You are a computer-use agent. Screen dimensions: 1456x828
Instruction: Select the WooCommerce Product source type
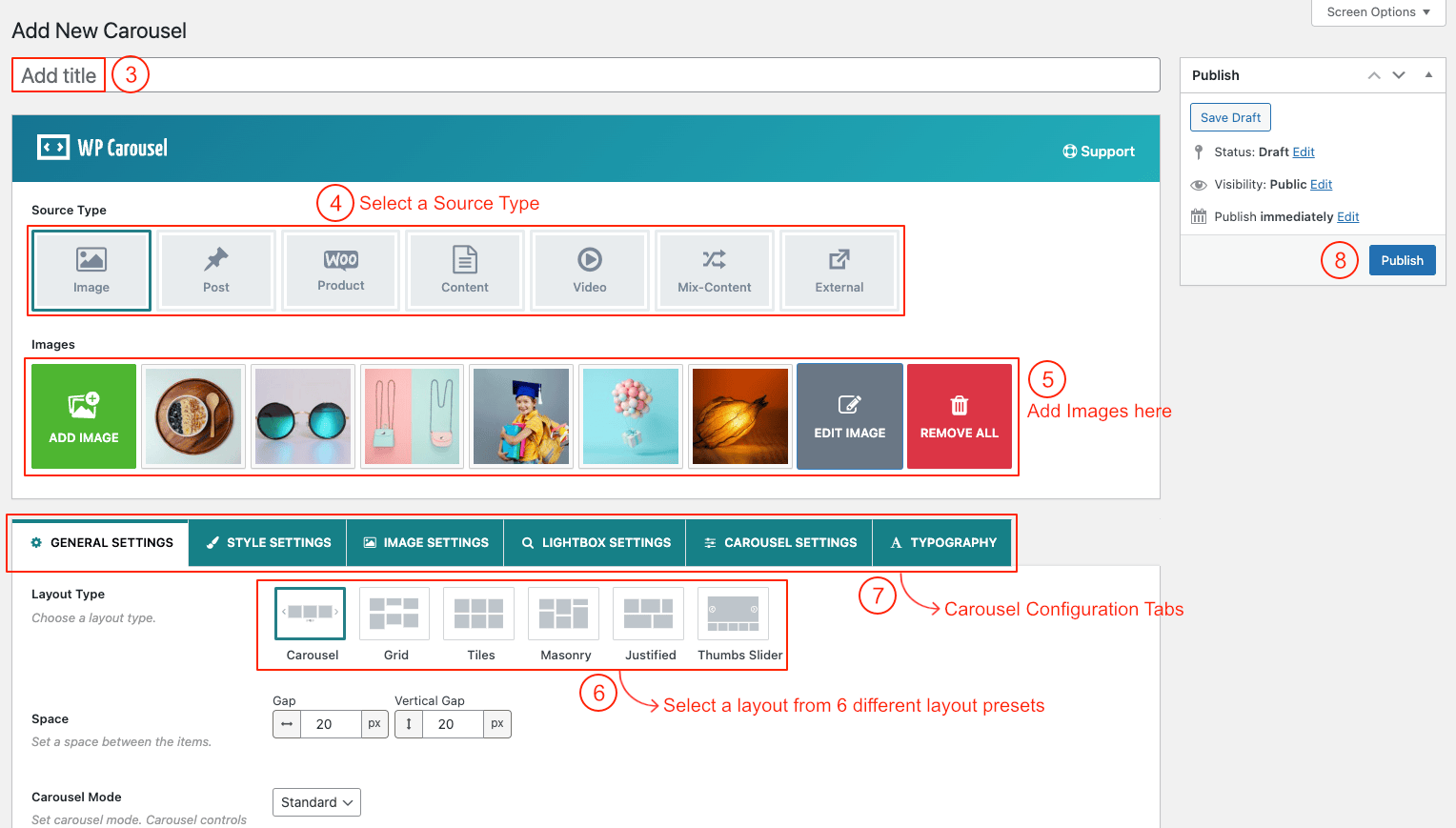[x=341, y=271]
